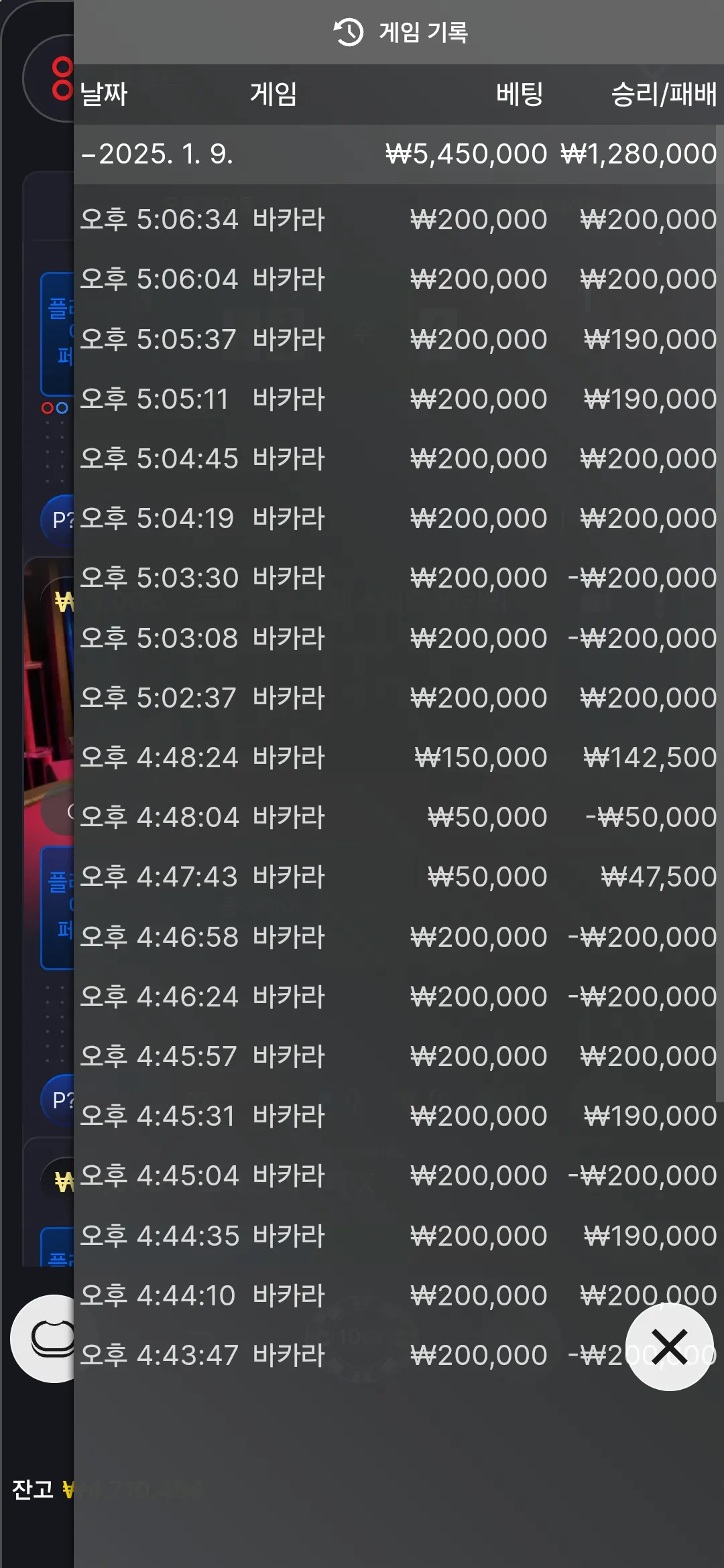This screenshot has height=1568, width=724.
Task: Click the game history clock icon
Action: click(x=348, y=31)
